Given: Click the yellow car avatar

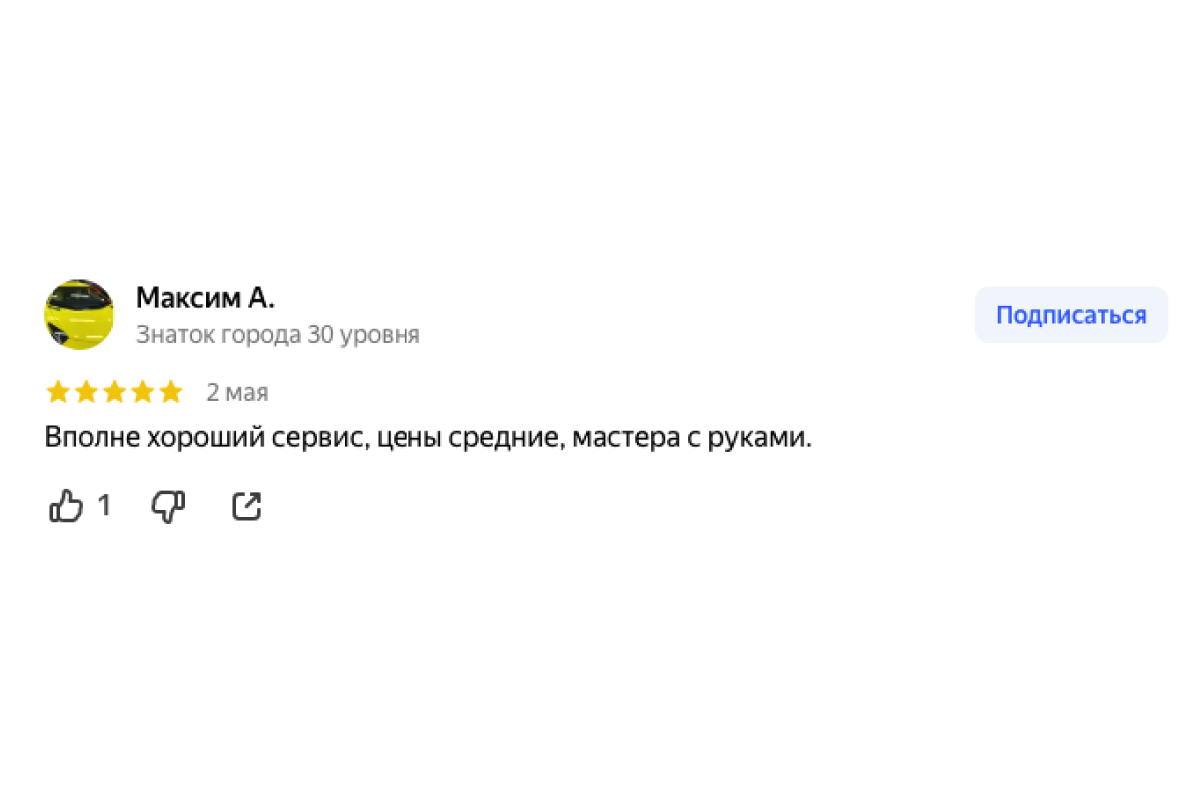Looking at the screenshot, I should tap(79, 315).
